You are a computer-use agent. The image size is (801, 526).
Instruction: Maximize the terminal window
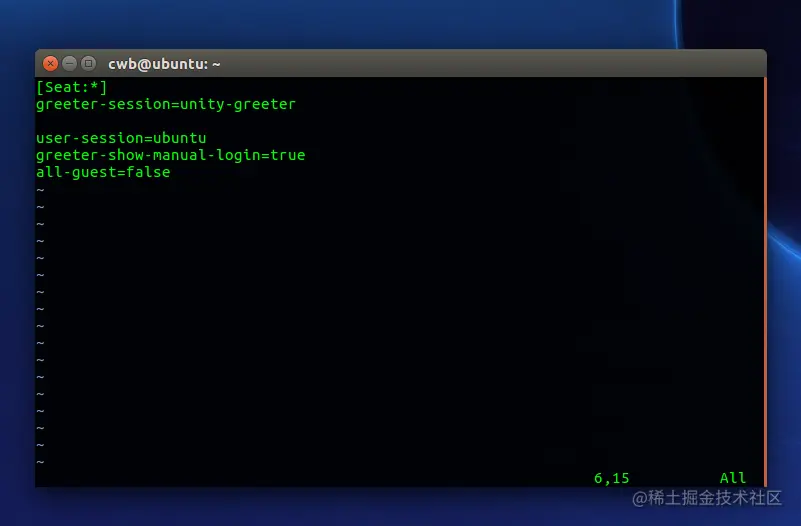[88, 63]
